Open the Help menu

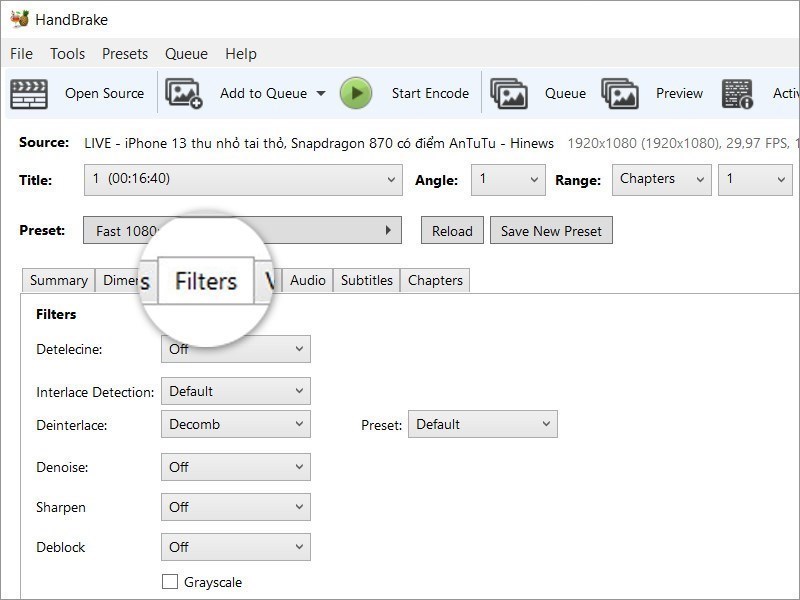coord(241,54)
